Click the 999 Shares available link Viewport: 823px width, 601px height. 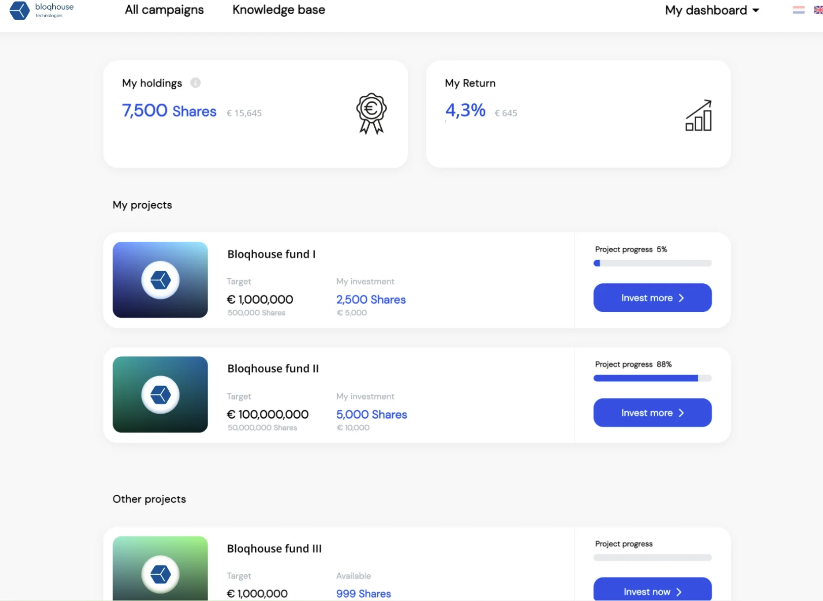coord(363,593)
